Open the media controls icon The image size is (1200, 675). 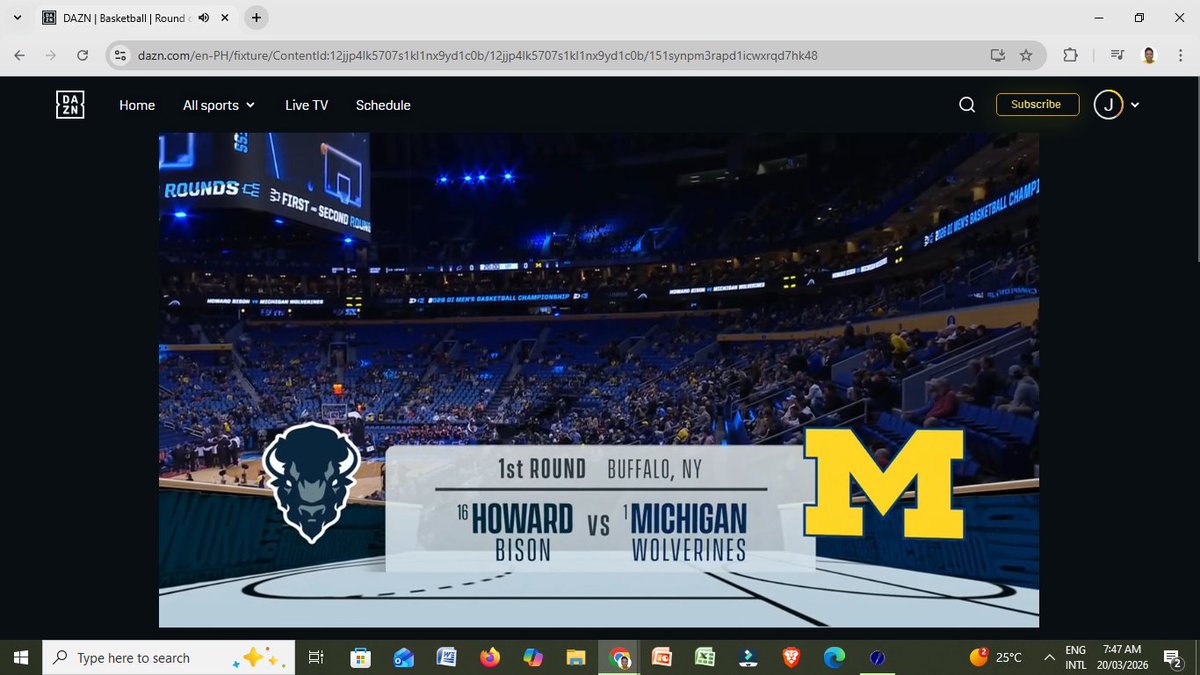coord(1118,55)
